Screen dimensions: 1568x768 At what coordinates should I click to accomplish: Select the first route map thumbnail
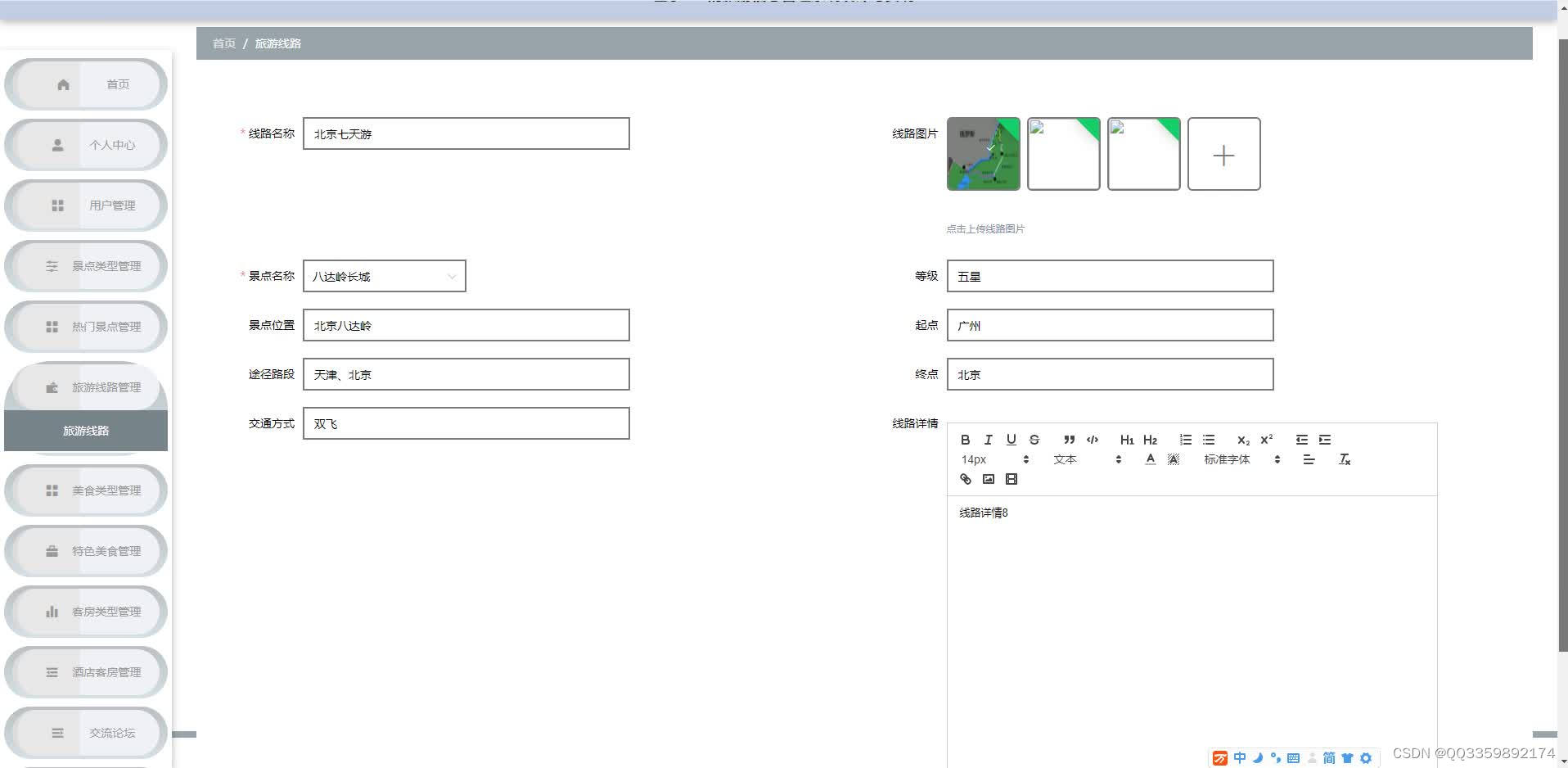pyautogui.click(x=983, y=154)
